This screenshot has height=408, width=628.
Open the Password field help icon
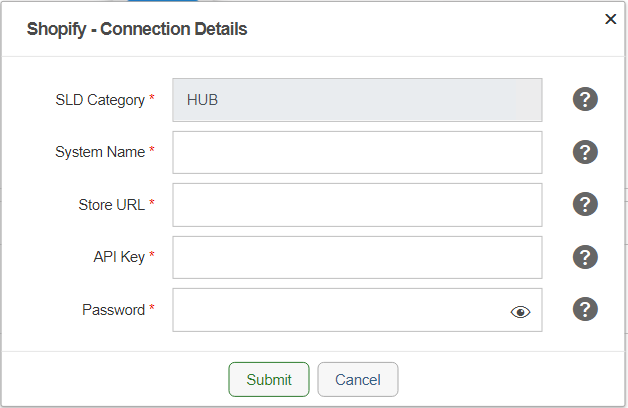point(585,309)
